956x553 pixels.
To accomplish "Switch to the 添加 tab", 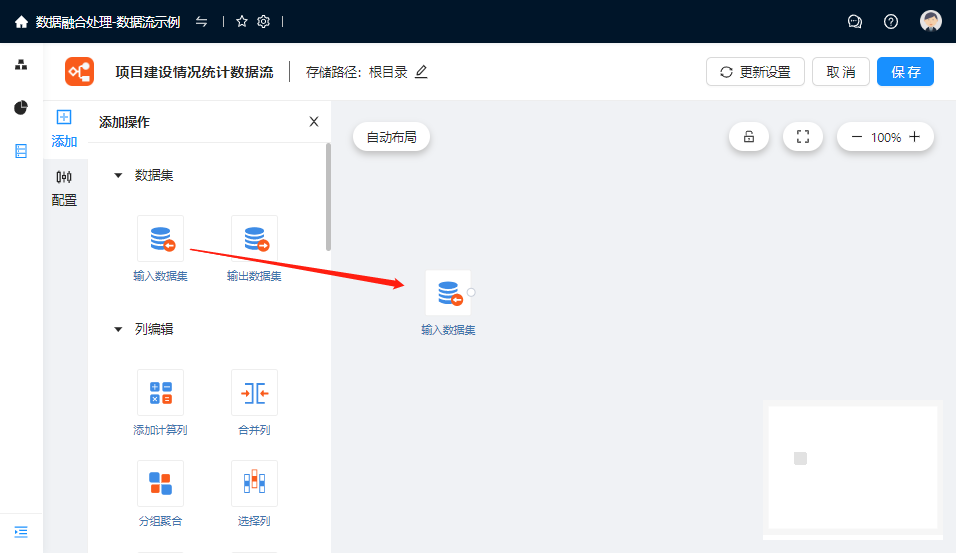I will (64, 128).
